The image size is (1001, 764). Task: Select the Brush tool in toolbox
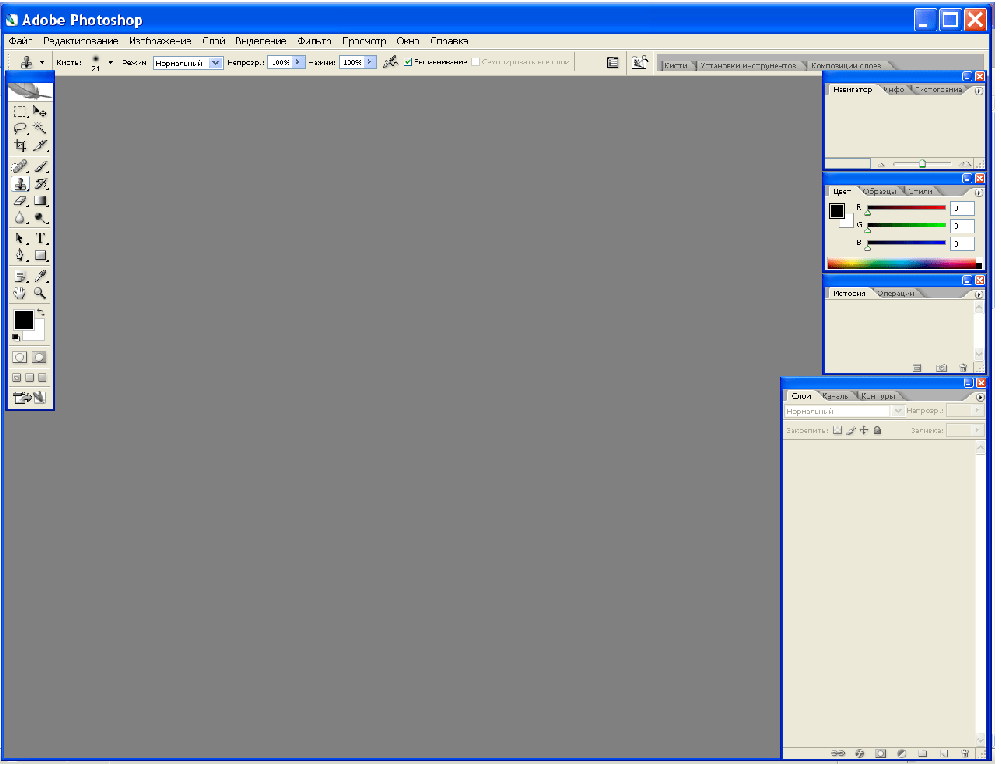[40, 167]
